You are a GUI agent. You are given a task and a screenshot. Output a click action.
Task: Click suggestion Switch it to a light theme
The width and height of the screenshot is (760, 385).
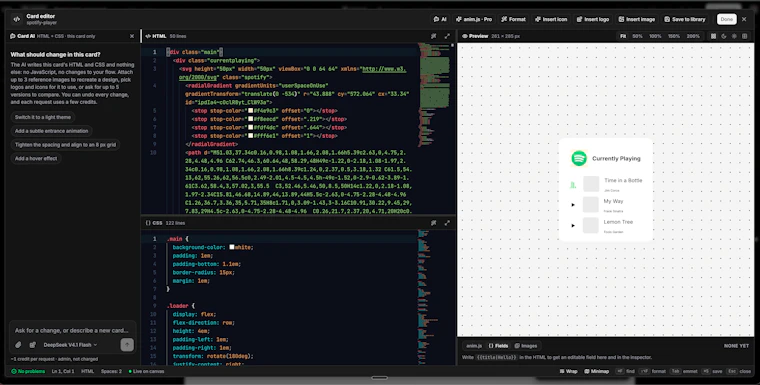[x=43, y=117]
